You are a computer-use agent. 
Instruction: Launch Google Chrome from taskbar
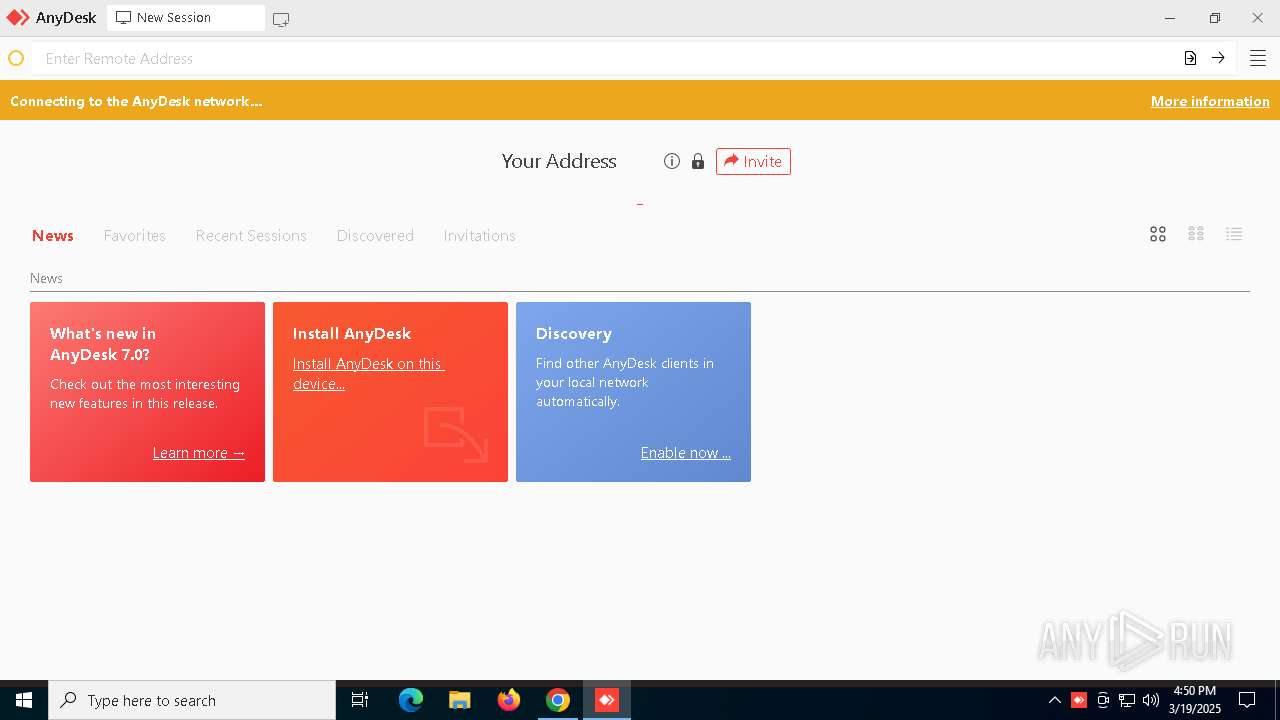[558, 700]
